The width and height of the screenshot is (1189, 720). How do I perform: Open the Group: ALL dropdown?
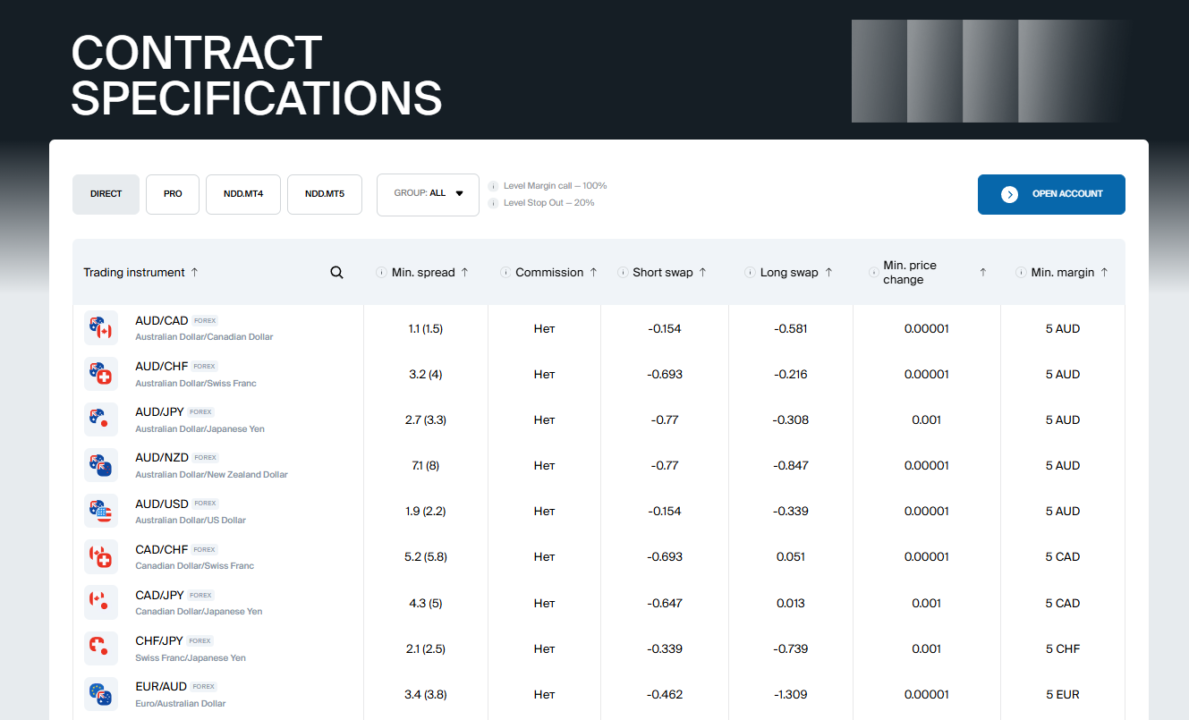(x=428, y=194)
